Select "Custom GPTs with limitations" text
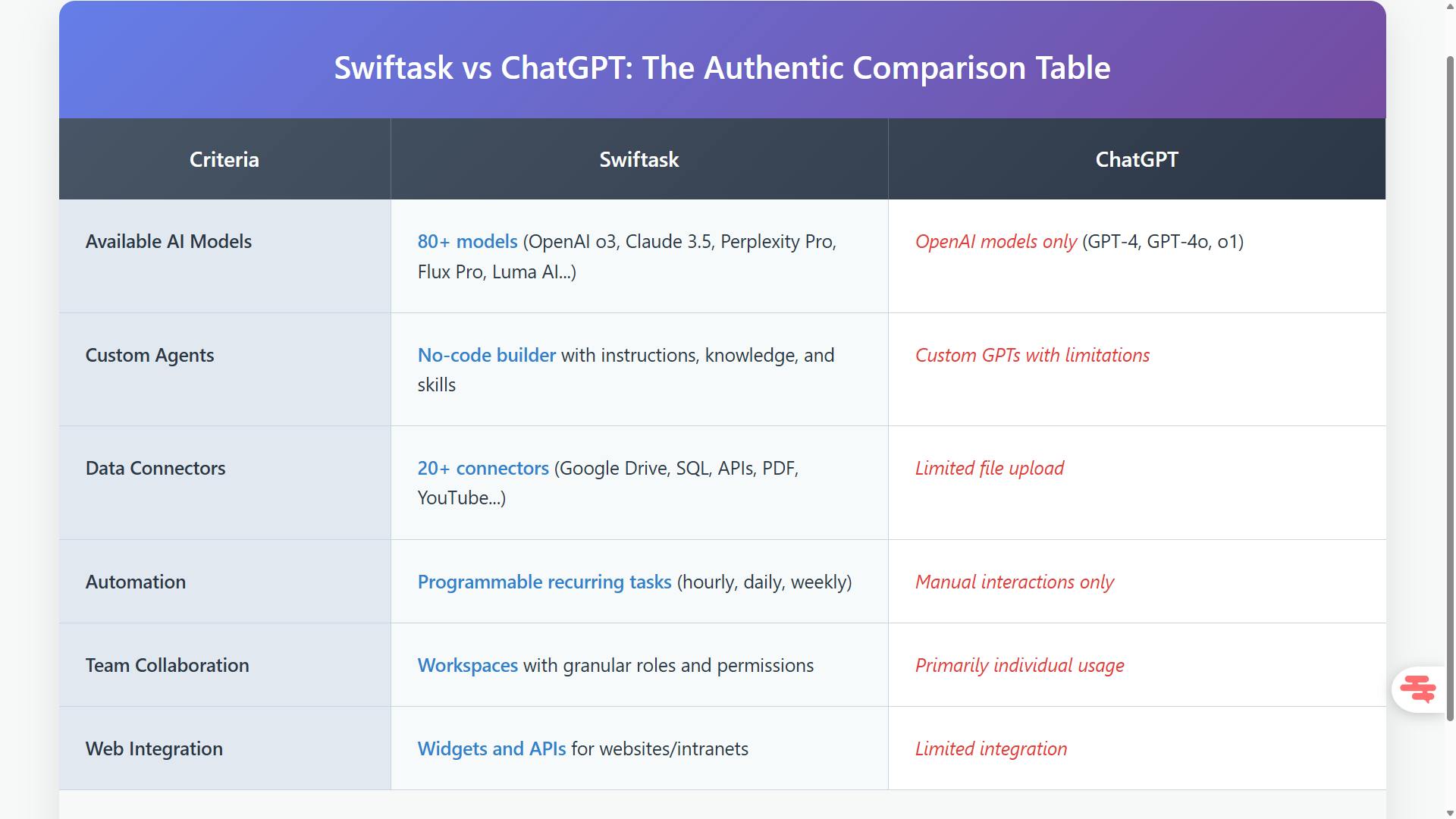Screen dimensions: 1456x819 pyautogui.click(x=1031, y=355)
